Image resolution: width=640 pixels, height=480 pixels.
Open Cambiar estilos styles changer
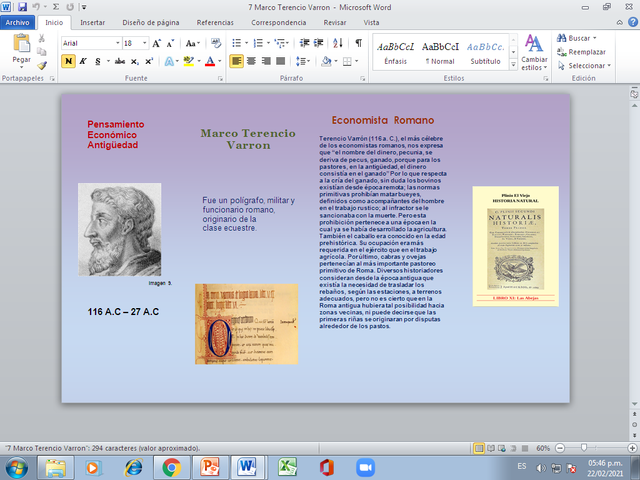coord(534,52)
